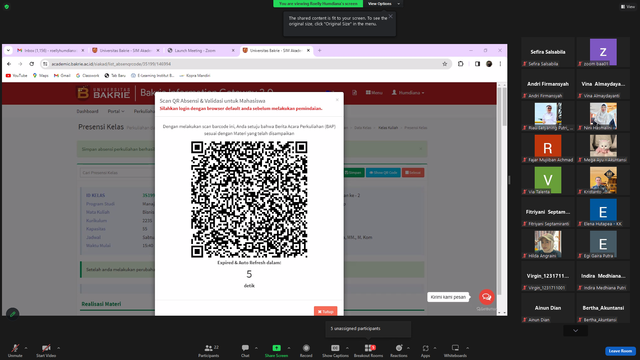This screenshot has height=360, width=640.
Task: Select the Elena Hutapea participant tile
Action: (x=603, y=212)
